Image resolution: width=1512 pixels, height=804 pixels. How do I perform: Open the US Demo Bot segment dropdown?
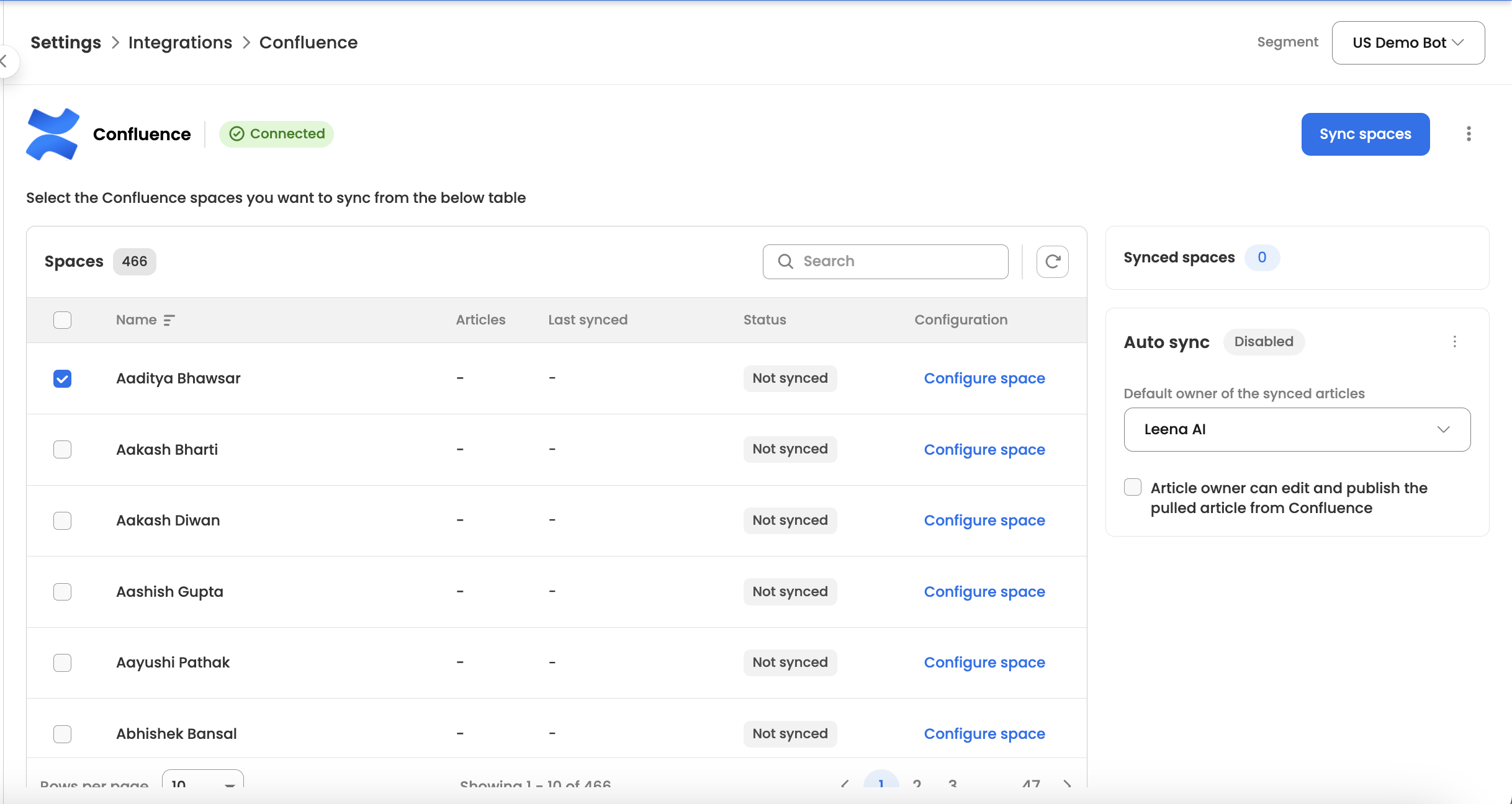(1408, 43)
